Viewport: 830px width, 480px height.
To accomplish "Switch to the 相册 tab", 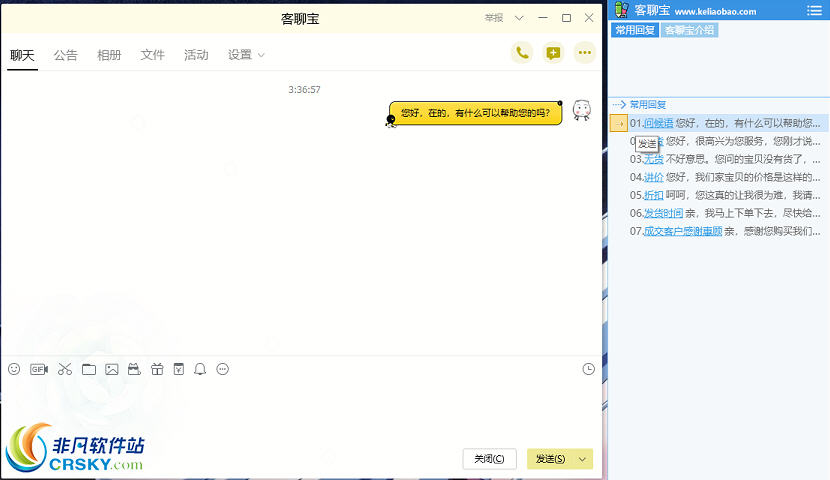I will [x=109, y=55].
